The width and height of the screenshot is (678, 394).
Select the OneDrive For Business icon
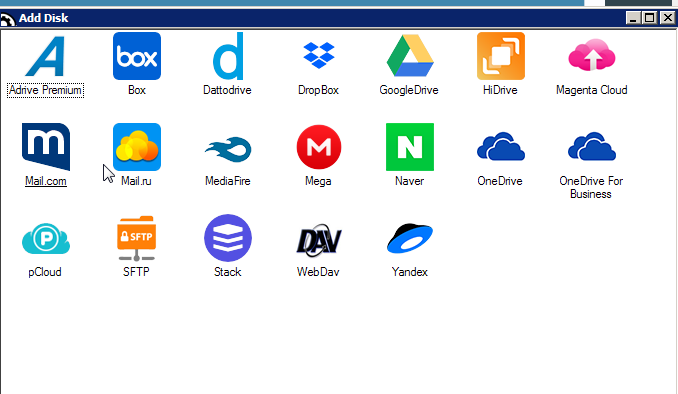click(x=592, y=147)
